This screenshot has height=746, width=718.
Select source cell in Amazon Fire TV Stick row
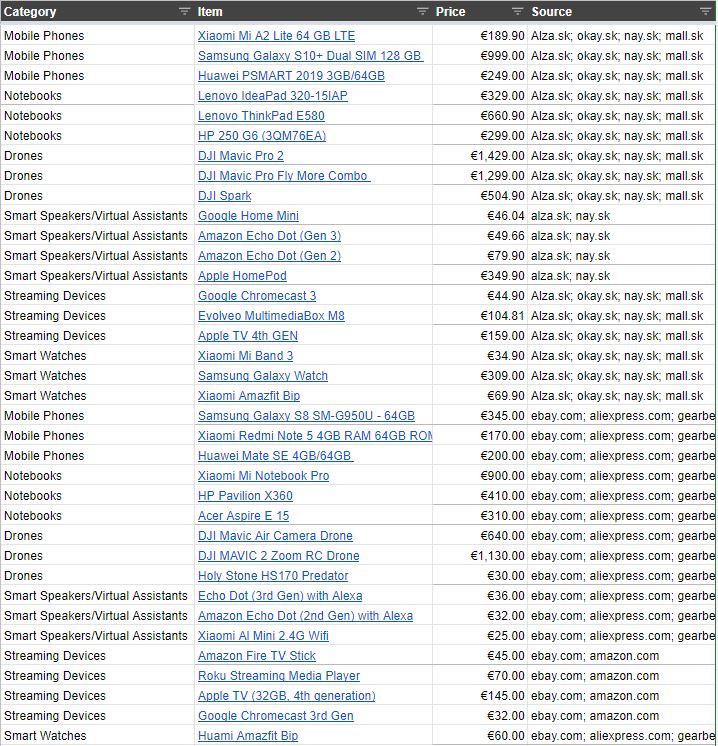pos(621,655)
